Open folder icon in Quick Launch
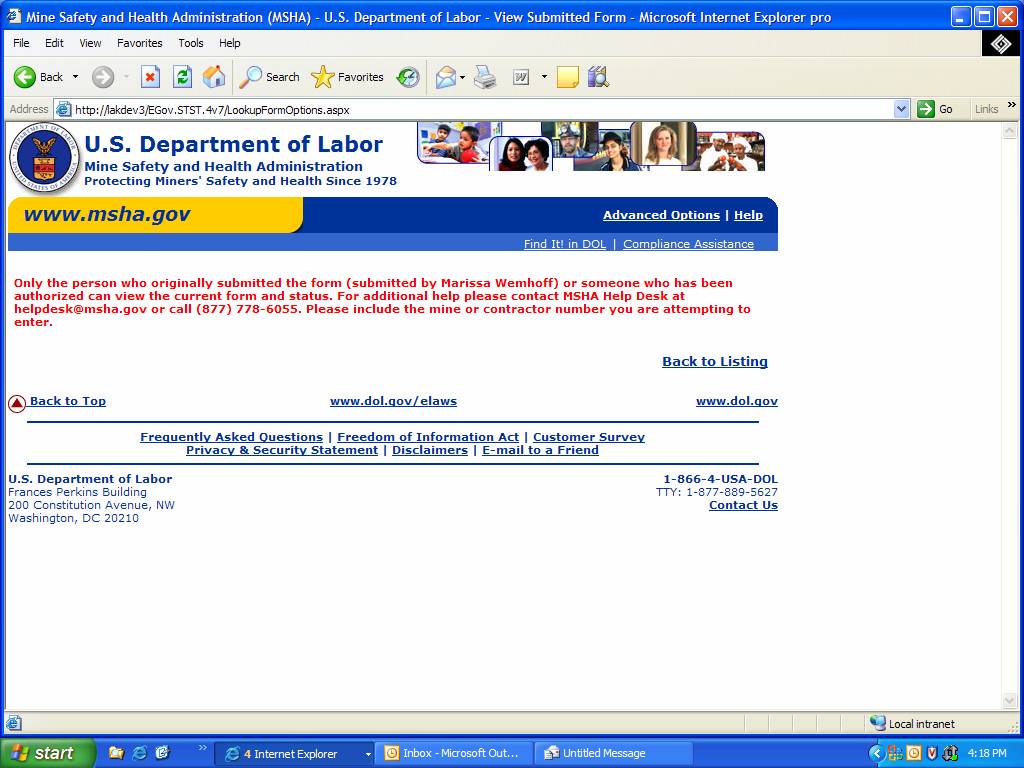 pyautogui.click(x=116, y=753)
